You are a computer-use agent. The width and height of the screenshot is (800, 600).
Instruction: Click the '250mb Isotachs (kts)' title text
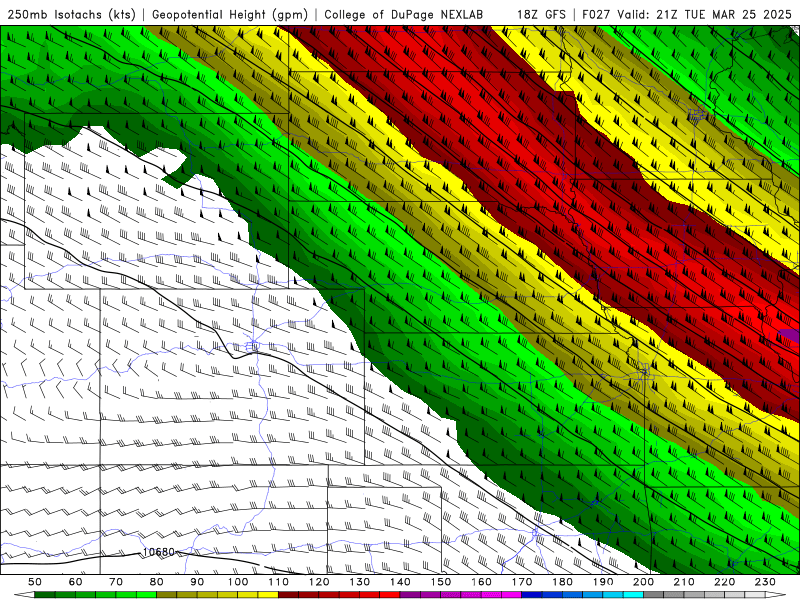(72, 15)
